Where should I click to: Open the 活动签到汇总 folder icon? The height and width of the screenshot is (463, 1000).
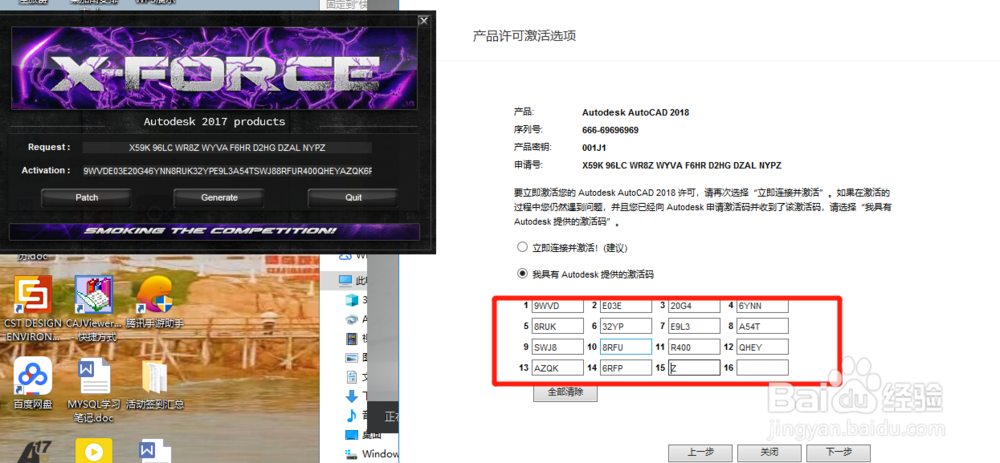tap(155, 377)
